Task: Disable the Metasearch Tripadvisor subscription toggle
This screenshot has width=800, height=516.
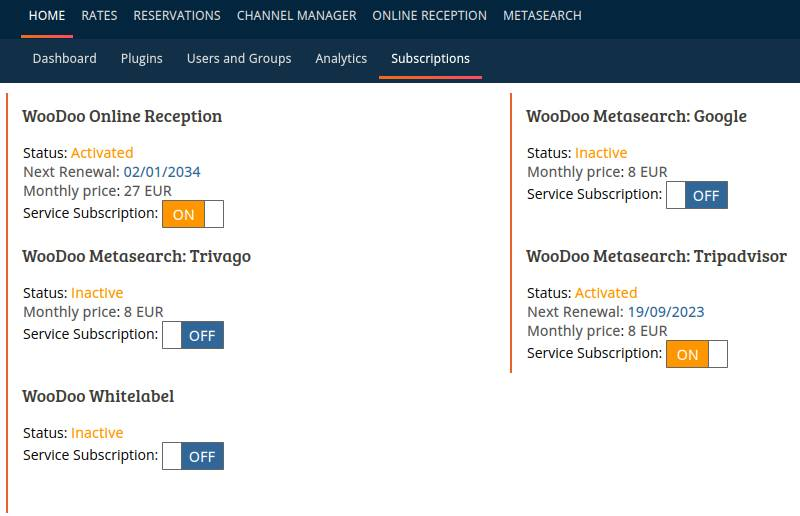Action: coord(697,354)
